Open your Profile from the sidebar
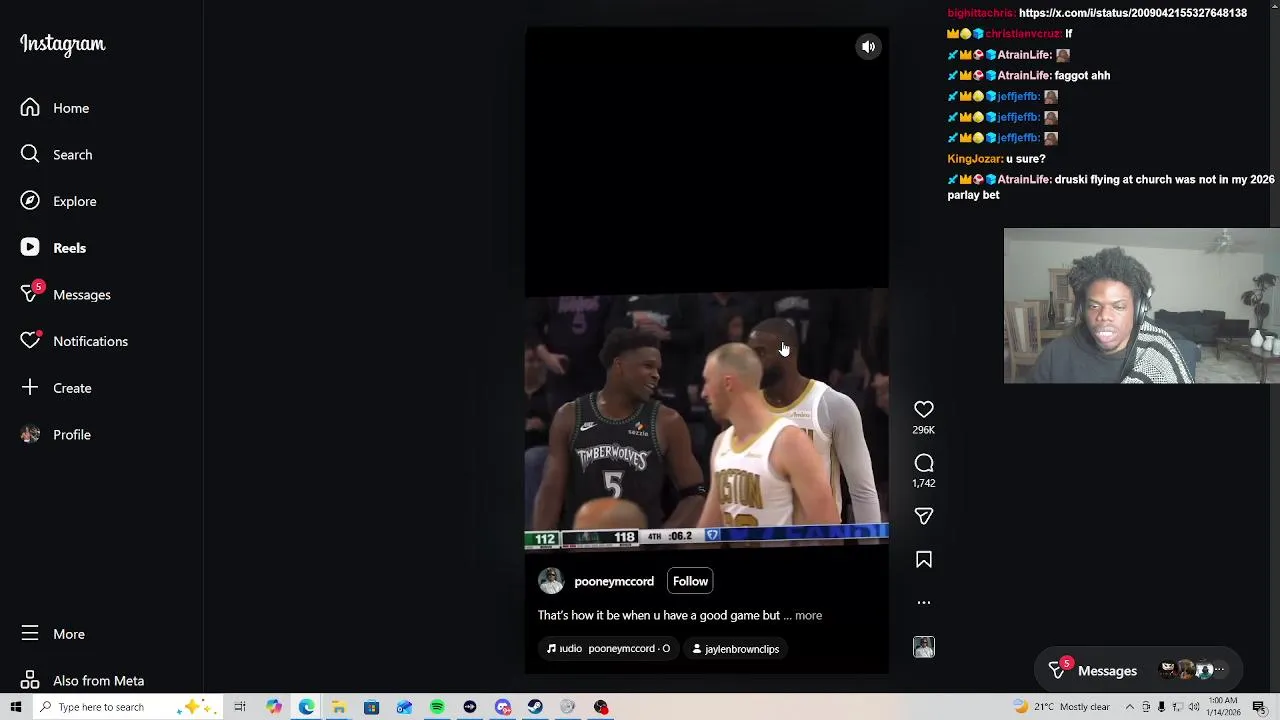The width and height of the screenshot is (1280, 720). (56, 435)
